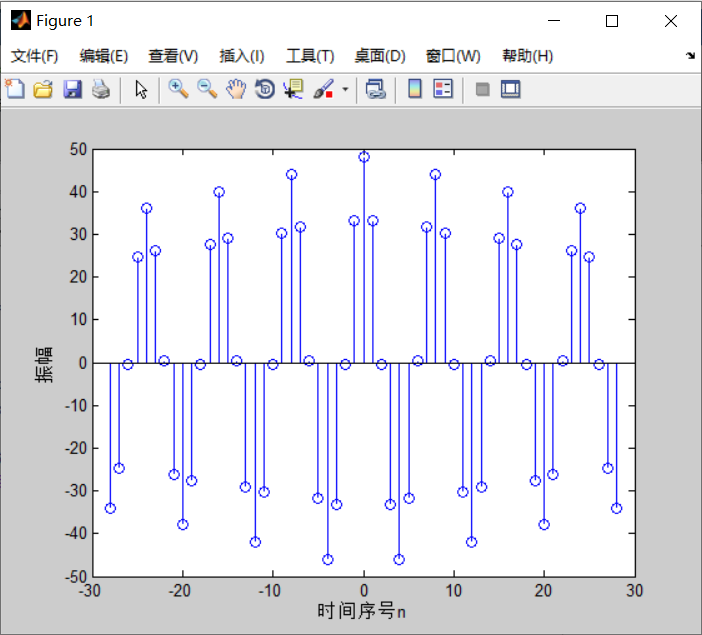Print the figure using printer icon
This screenshot has width=702, height=635.
coord(101,89)
